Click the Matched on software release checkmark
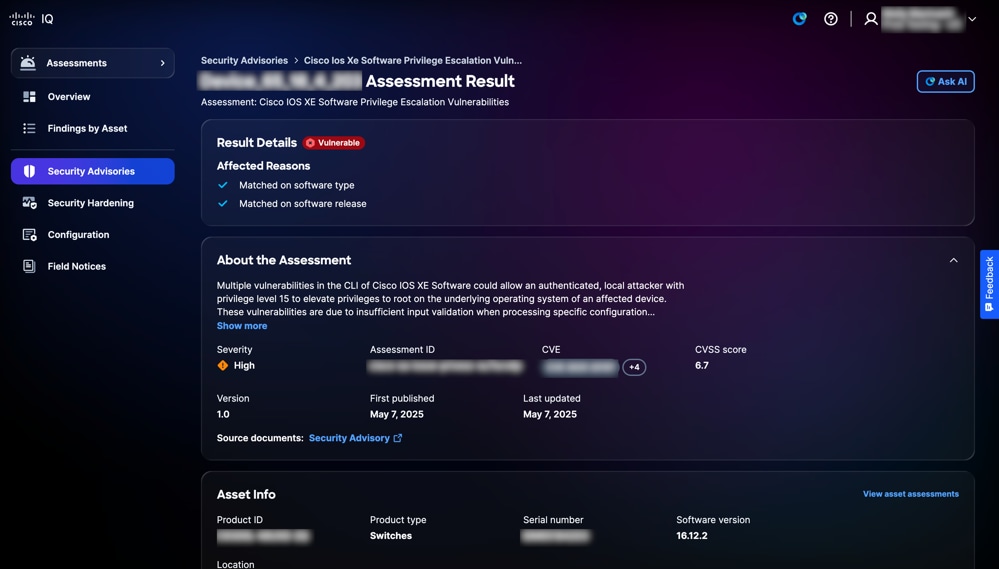 222,204
